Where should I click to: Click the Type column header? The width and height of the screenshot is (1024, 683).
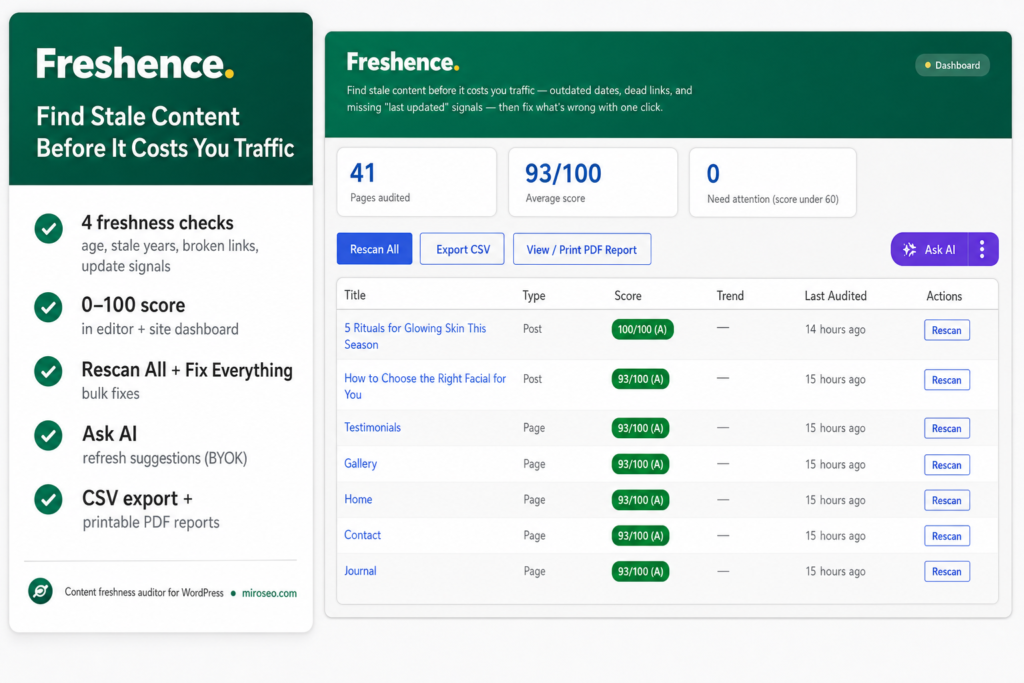534,296
